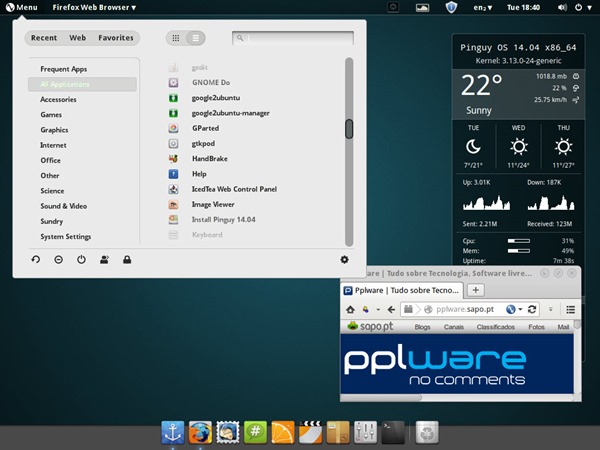The height and width of the screenshot is (450, 600).
Task: Click the lock screen icon in menu footer
Action: coord(127,260)
